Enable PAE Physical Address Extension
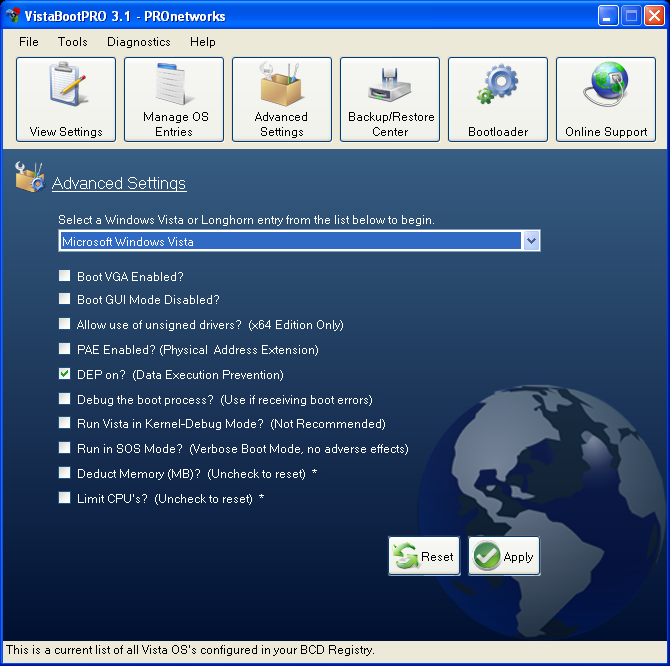 tap(65, 349)
